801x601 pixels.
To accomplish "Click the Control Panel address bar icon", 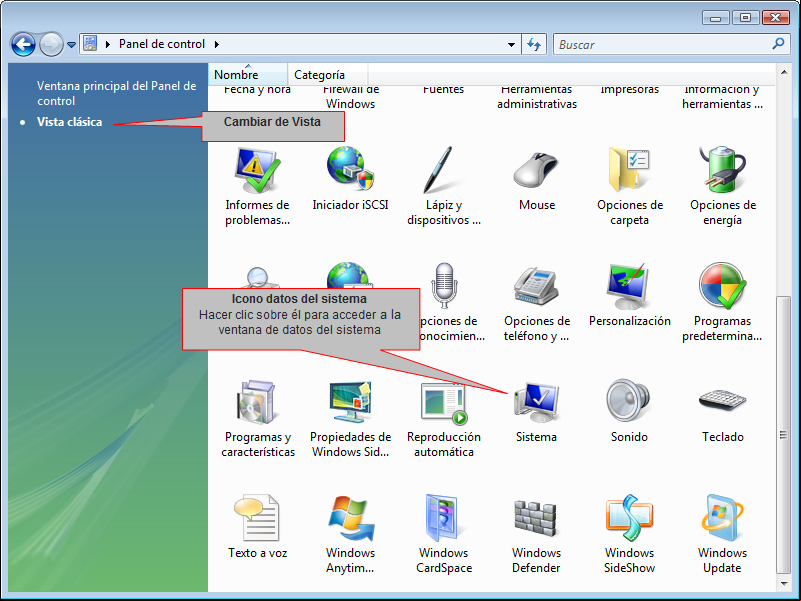I will click(90, 44).
